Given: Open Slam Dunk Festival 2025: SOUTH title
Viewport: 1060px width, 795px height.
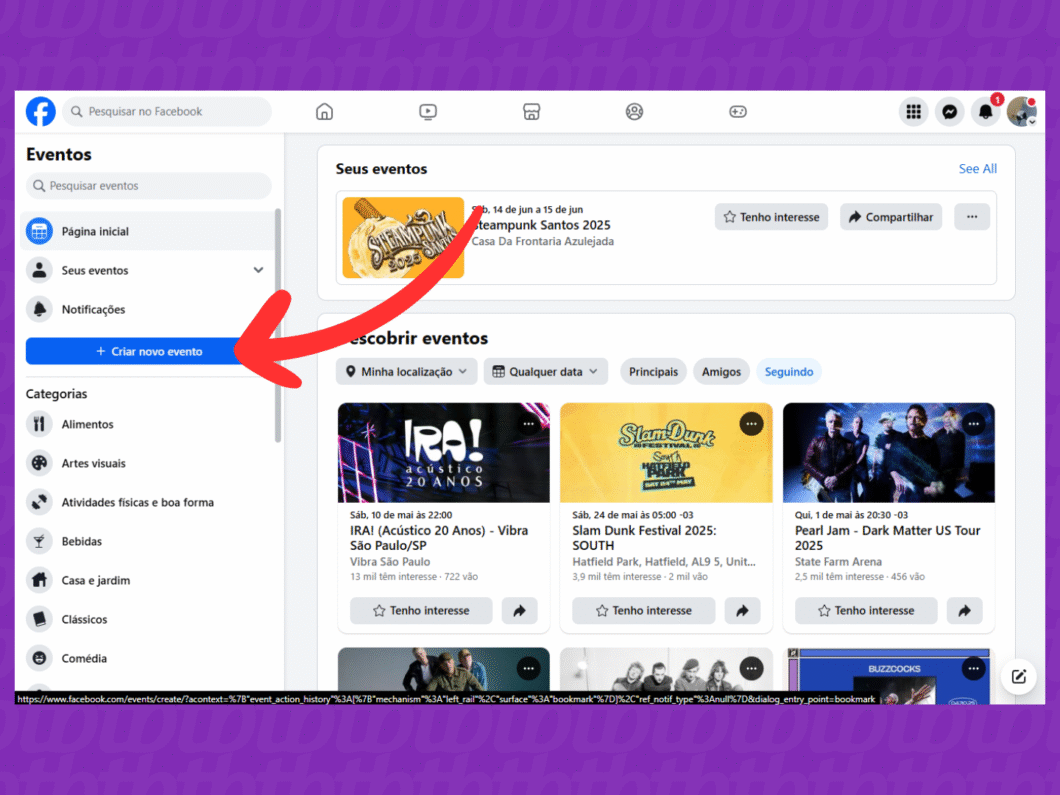Looking at the screenshot, I should (x=644, y=538).
